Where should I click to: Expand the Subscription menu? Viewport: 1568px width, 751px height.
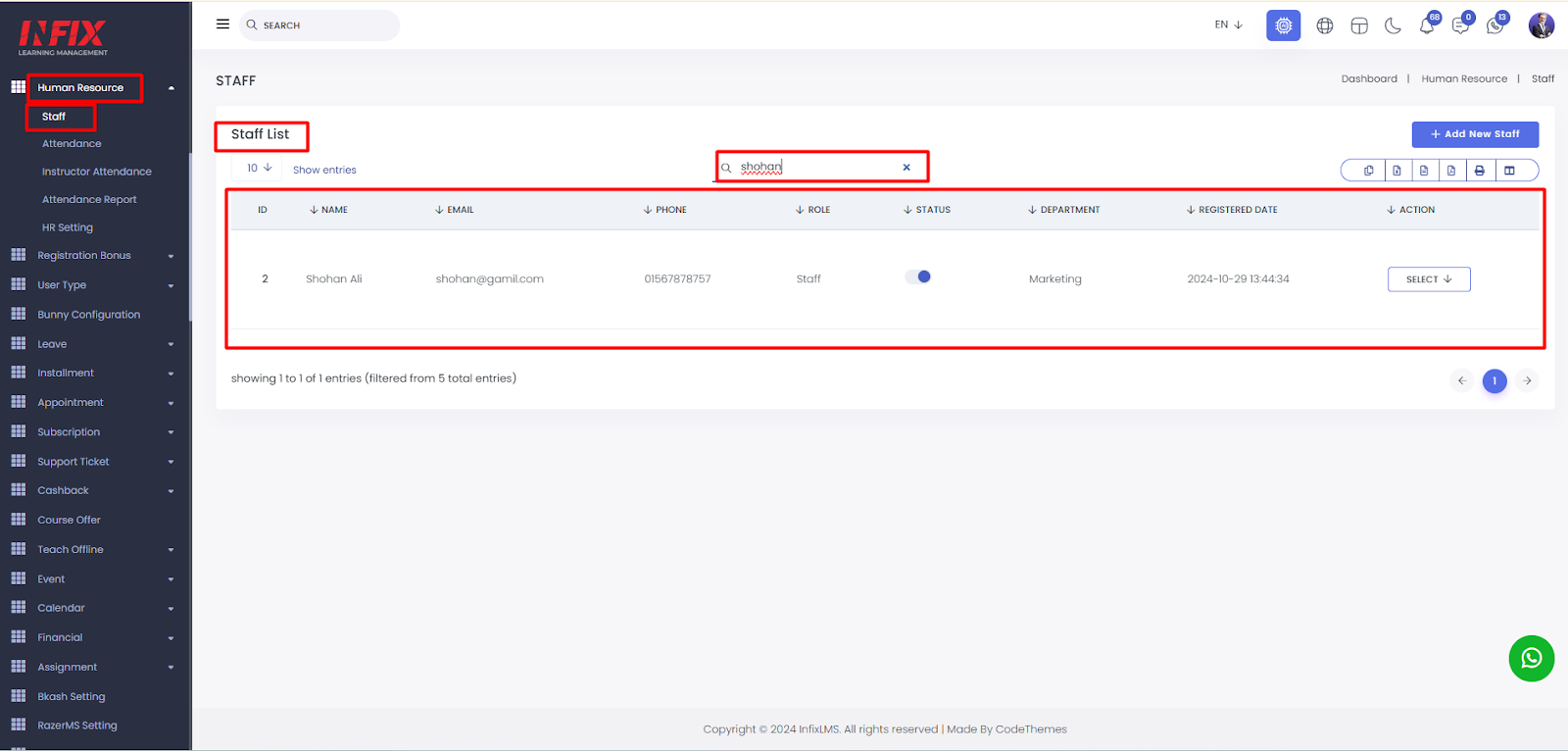tap(171, 432)
